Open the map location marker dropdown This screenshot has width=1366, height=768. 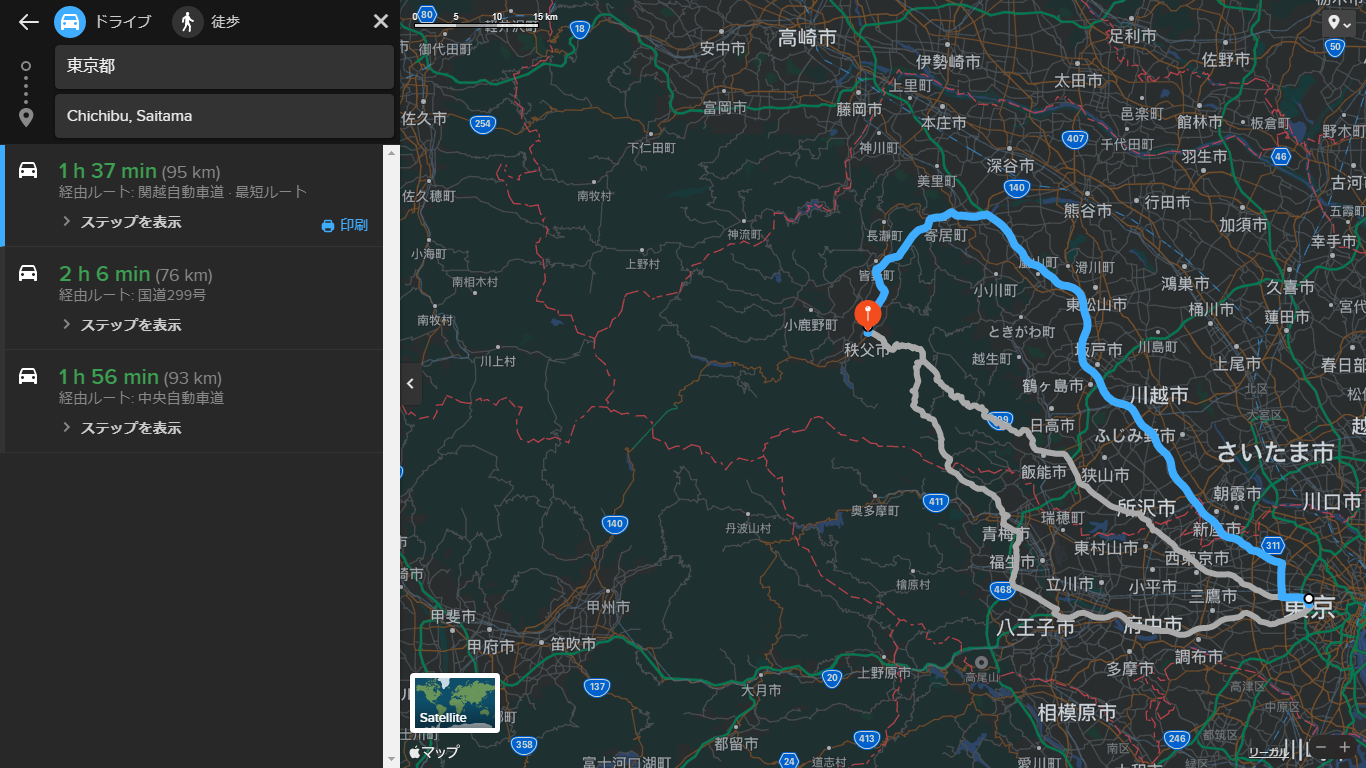pos(1338,23)
